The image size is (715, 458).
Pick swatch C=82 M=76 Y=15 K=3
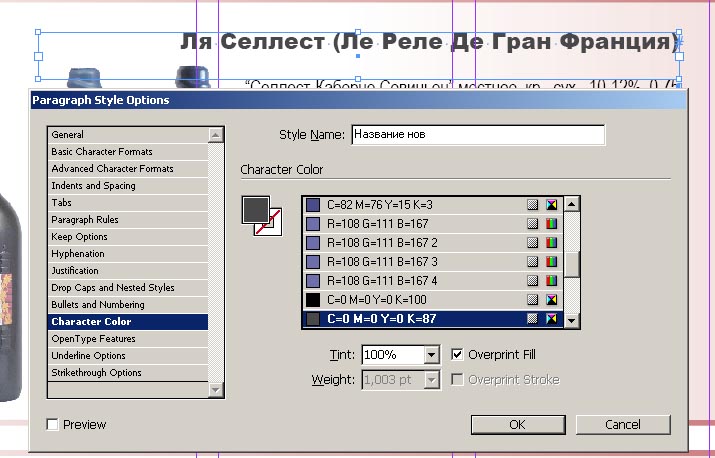pos(433,205)
